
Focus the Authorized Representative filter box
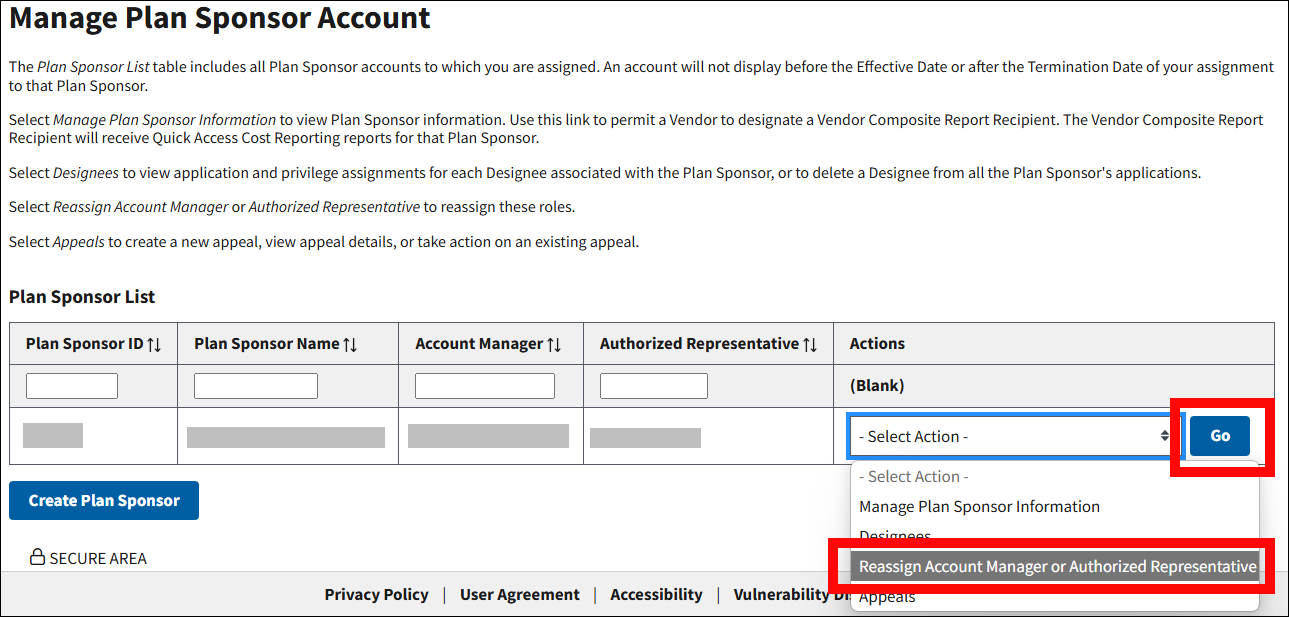click(654, 386)
